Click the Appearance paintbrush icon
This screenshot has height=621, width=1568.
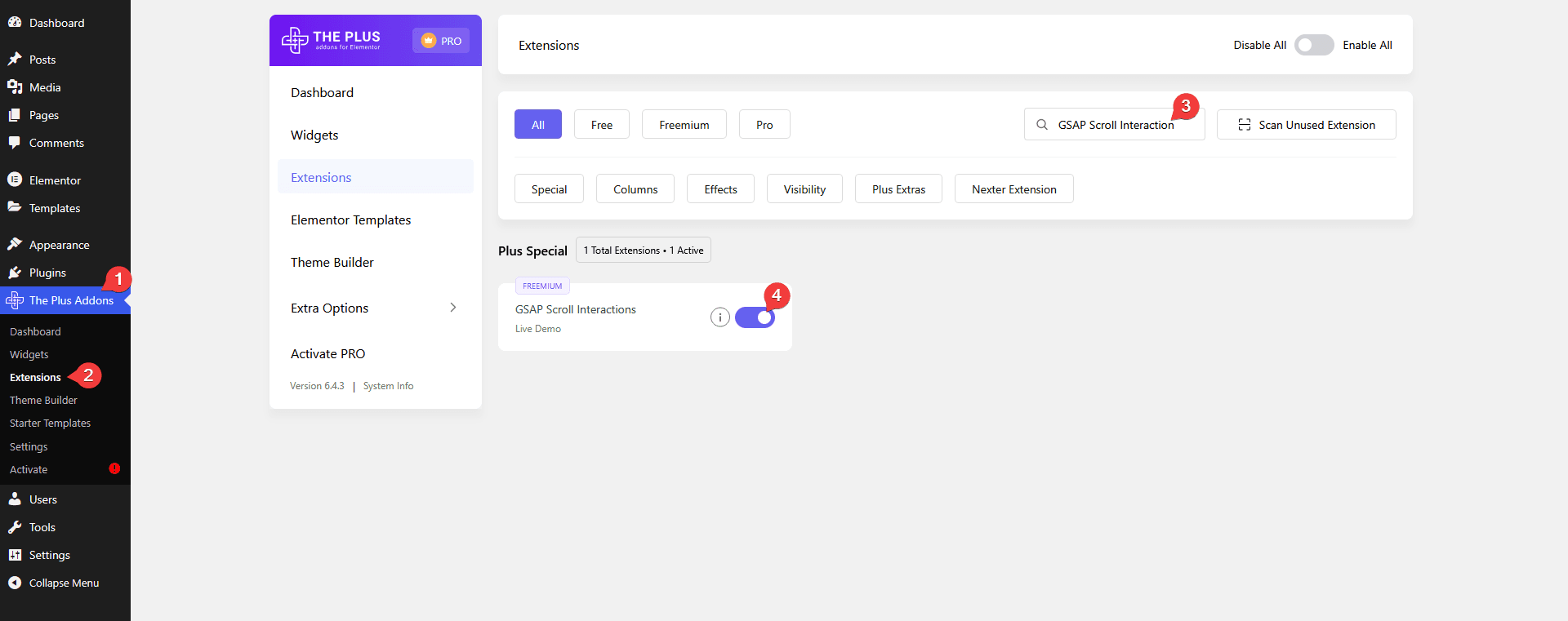tap(15, 244)
